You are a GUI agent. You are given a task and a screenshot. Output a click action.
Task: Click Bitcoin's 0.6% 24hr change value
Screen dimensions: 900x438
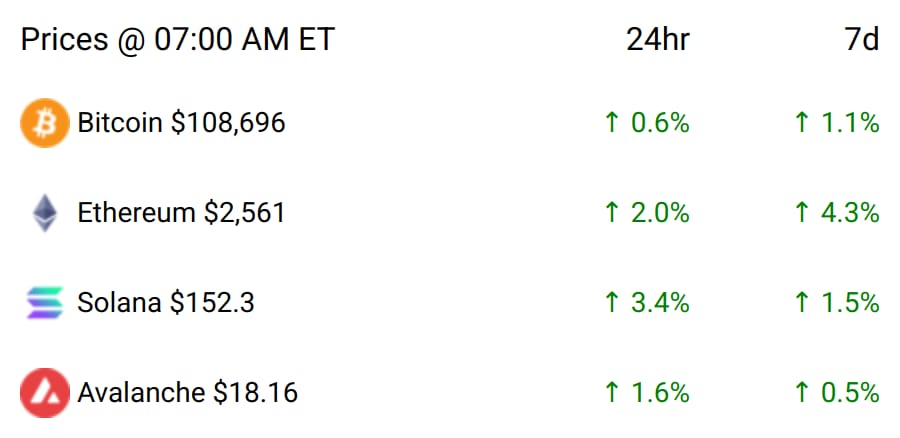click(x=661, y=123)
